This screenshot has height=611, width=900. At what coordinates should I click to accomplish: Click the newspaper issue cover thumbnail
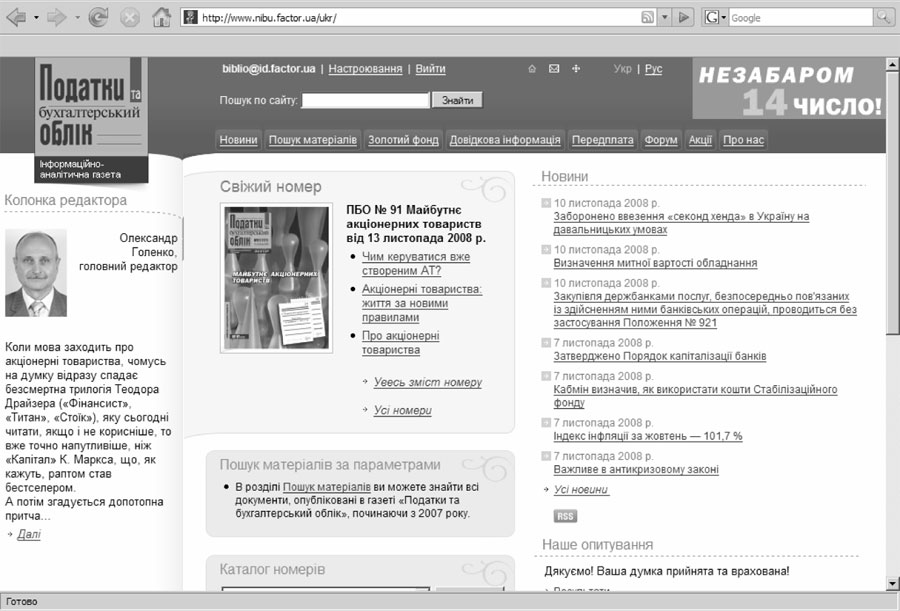point(277,279)
